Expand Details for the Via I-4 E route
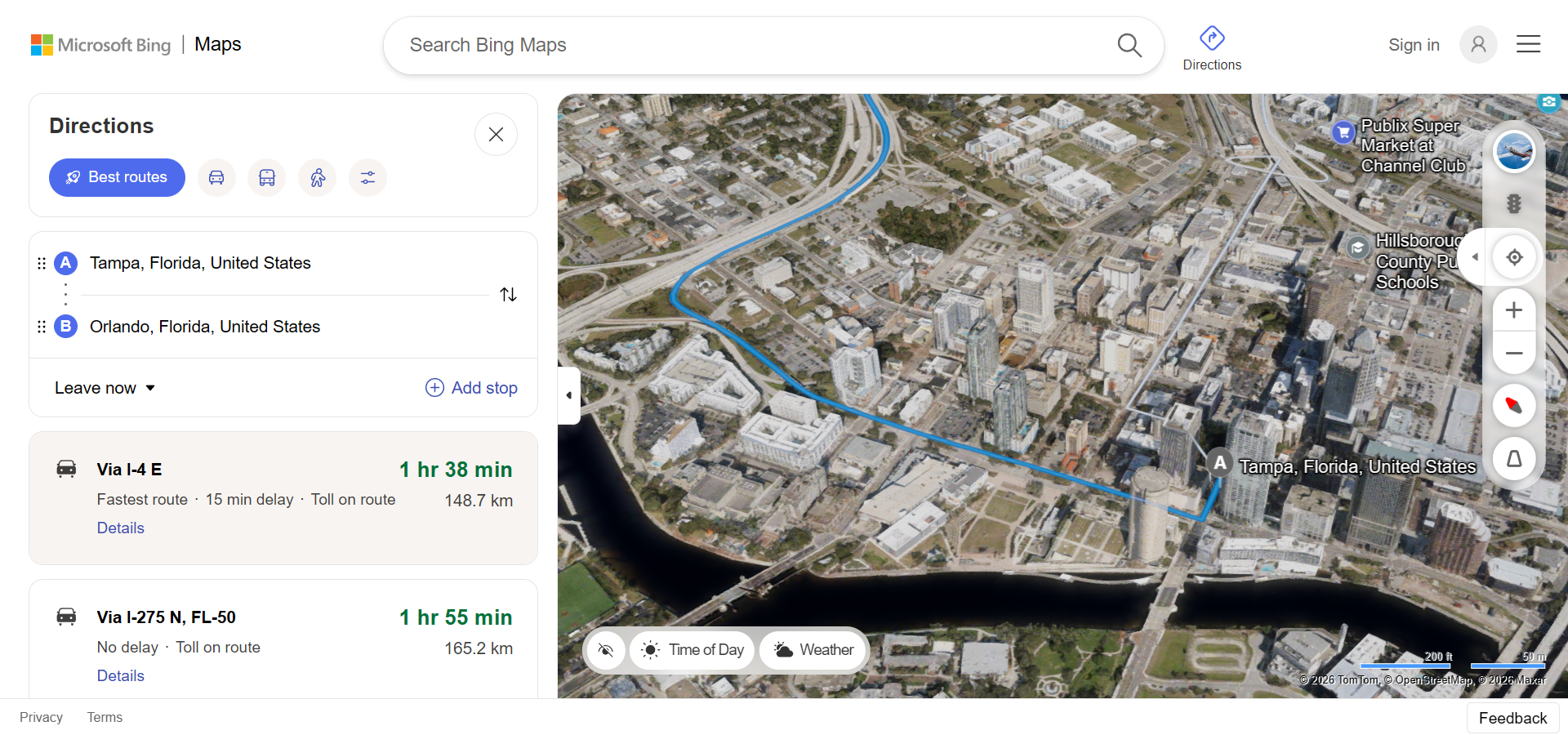 [119, 528]
